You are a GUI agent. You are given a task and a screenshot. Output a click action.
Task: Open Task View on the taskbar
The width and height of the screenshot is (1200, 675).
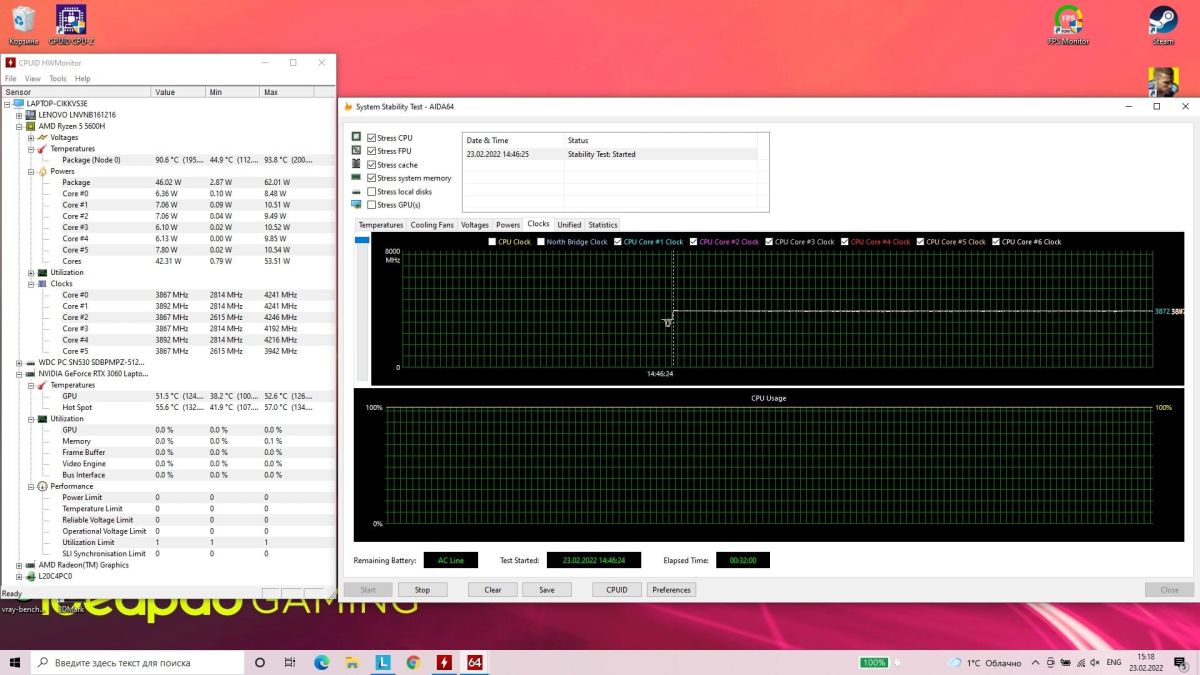point(290,662)
